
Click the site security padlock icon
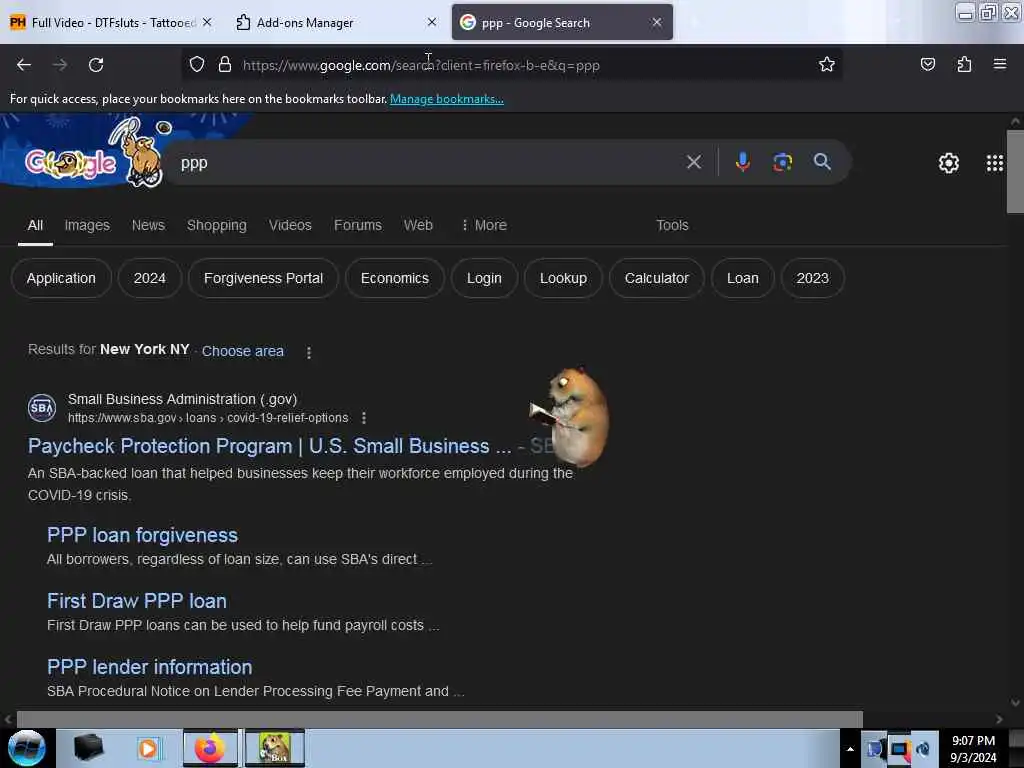point(225,64)
